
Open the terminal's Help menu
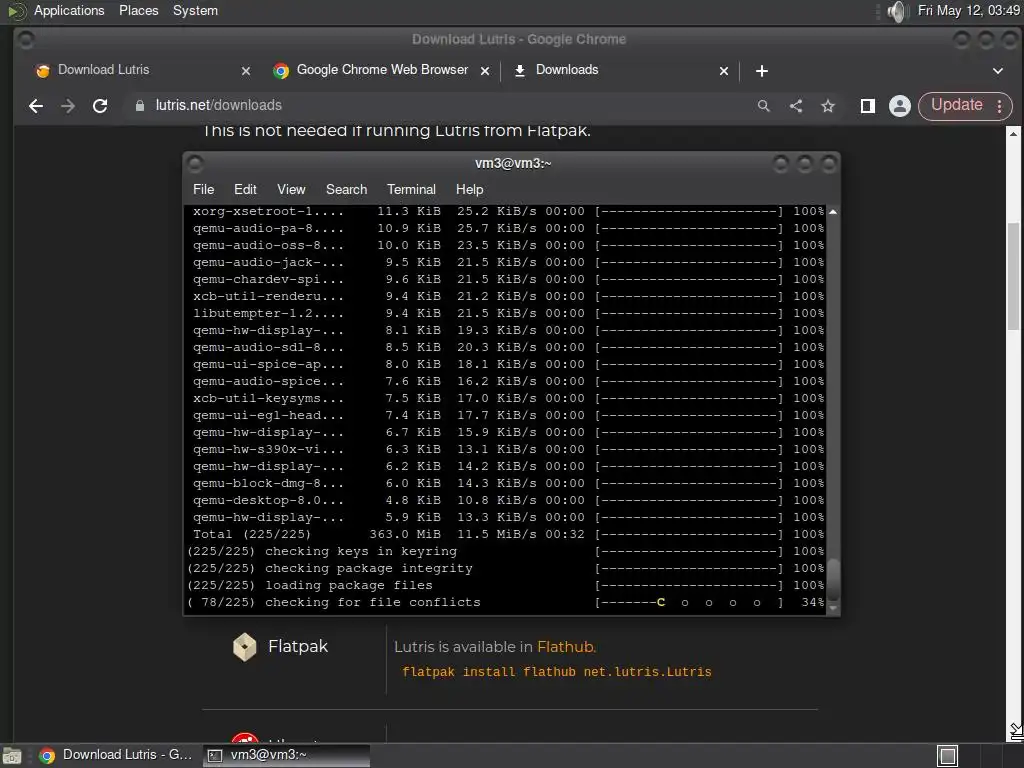click(x=469, y=189)
